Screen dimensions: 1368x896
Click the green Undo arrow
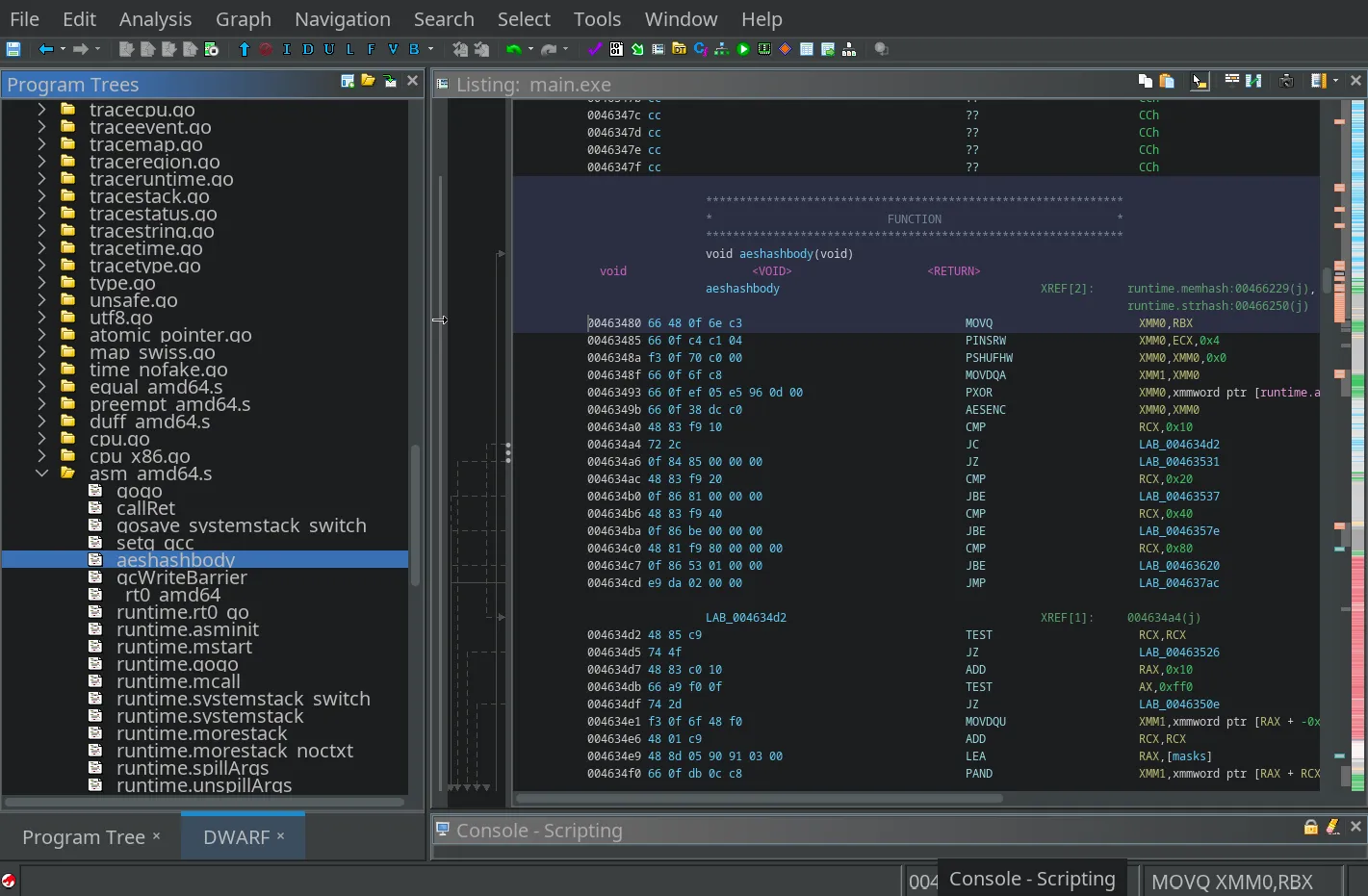coord(514,49)
